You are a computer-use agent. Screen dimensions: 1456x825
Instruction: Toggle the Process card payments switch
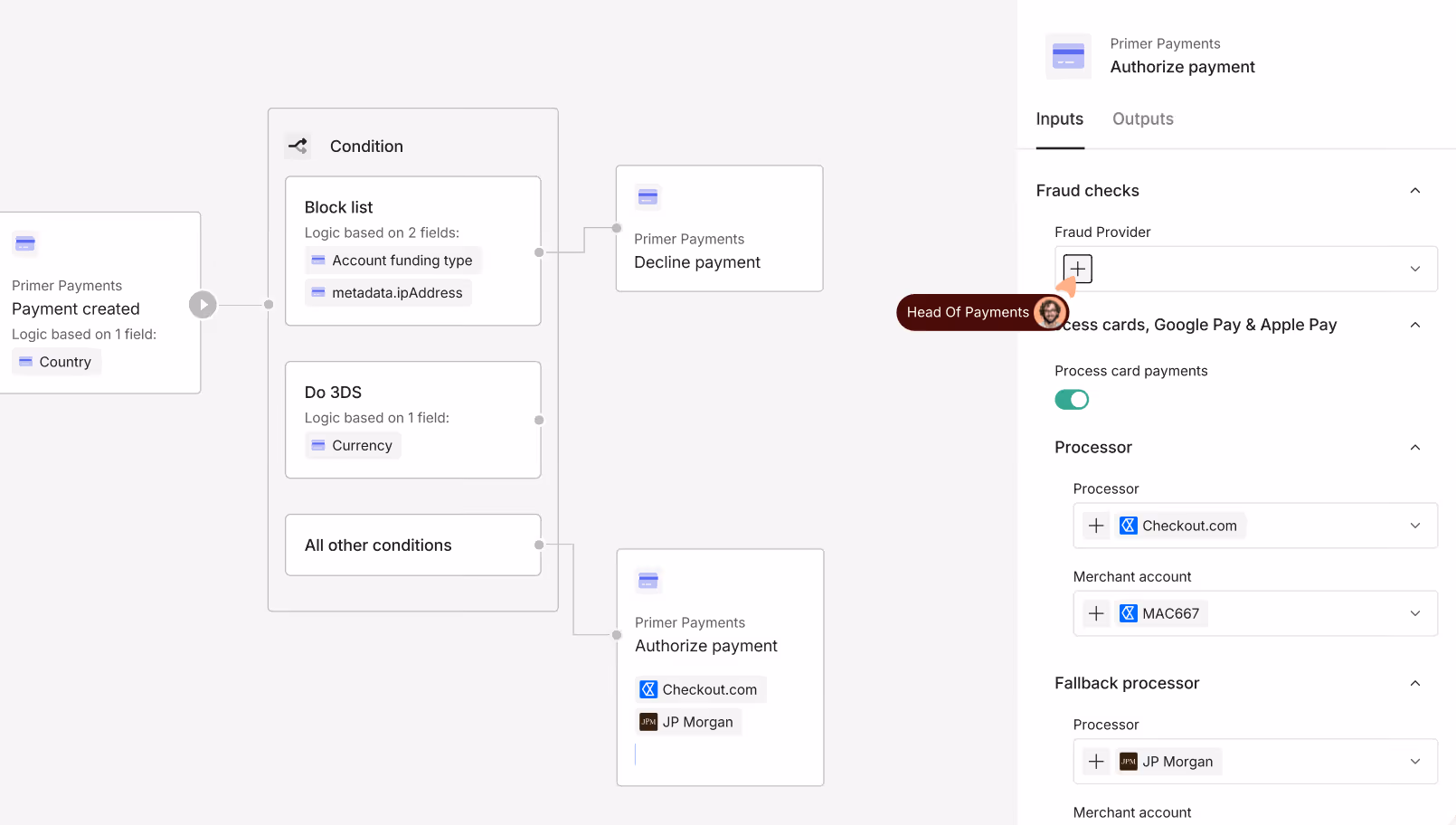[1072, 400]
